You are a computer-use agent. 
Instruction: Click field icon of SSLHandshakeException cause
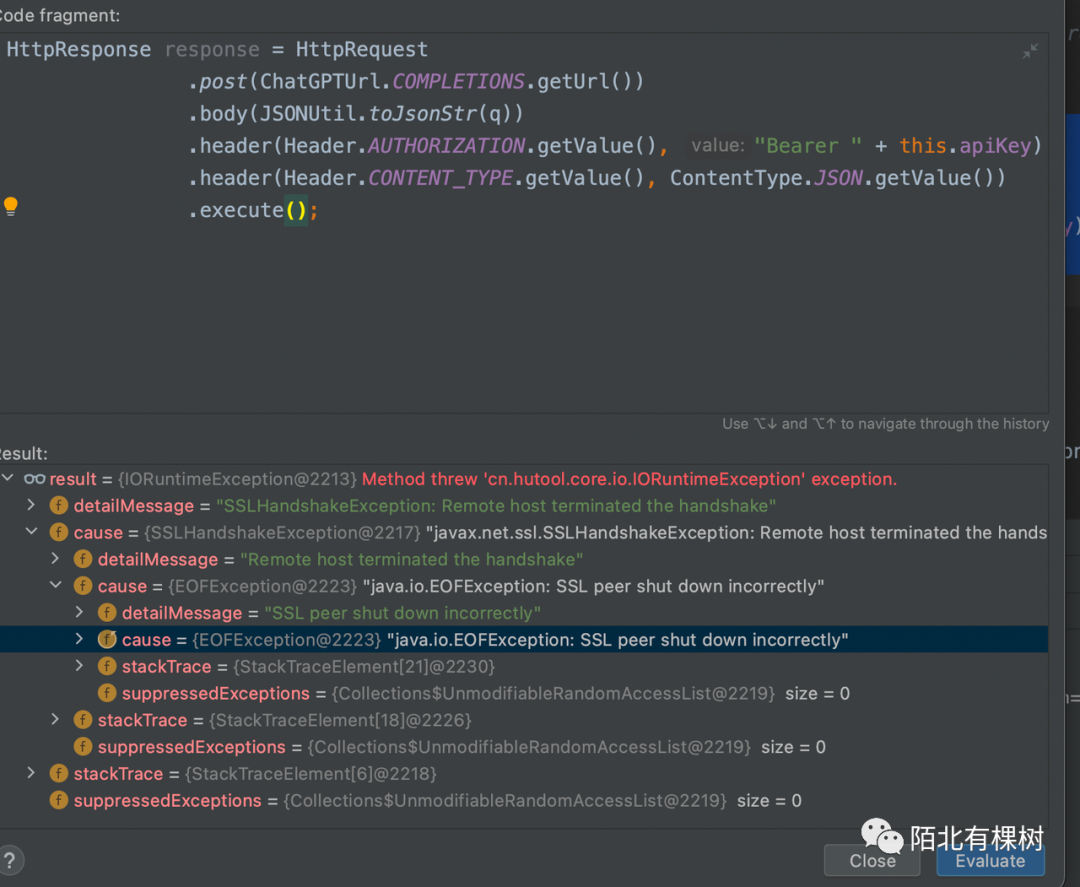click(x=59, y=533)
